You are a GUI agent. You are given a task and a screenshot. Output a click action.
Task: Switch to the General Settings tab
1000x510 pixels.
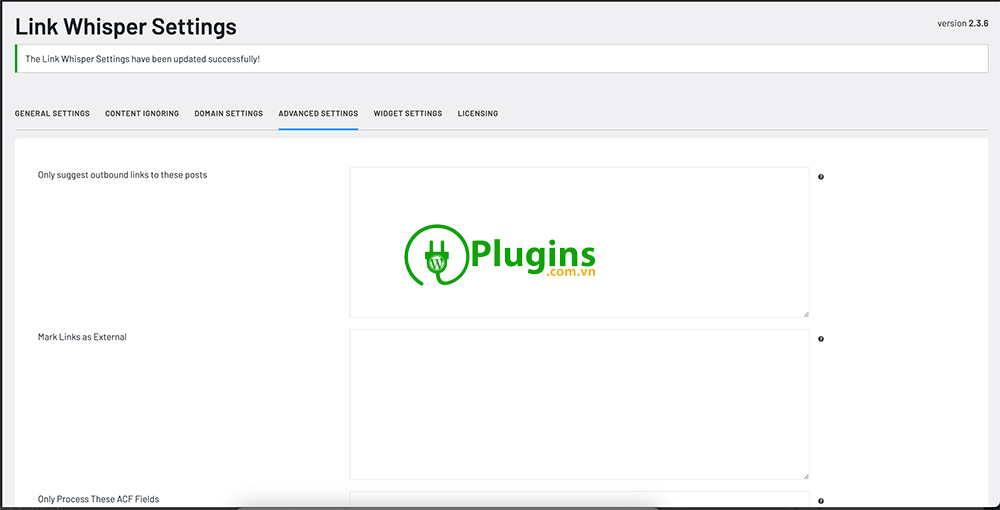52,114
